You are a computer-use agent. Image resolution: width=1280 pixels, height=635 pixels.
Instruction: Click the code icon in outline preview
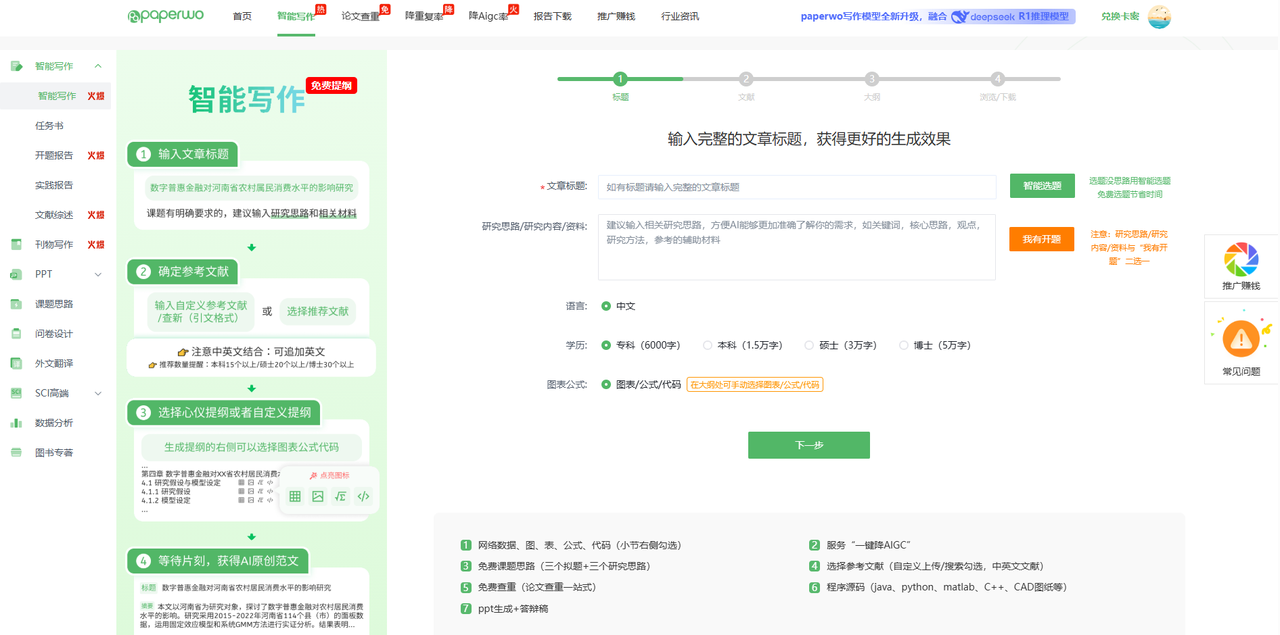(x=364, y=496)
